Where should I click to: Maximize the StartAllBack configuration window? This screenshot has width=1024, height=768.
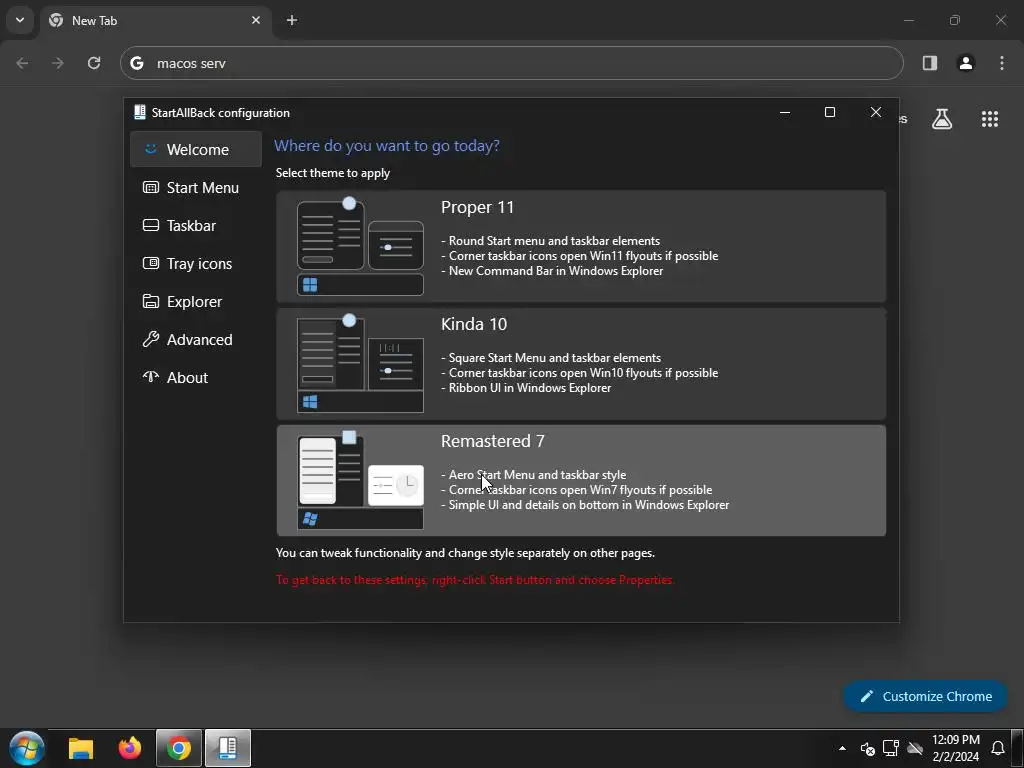pos(829,112)
